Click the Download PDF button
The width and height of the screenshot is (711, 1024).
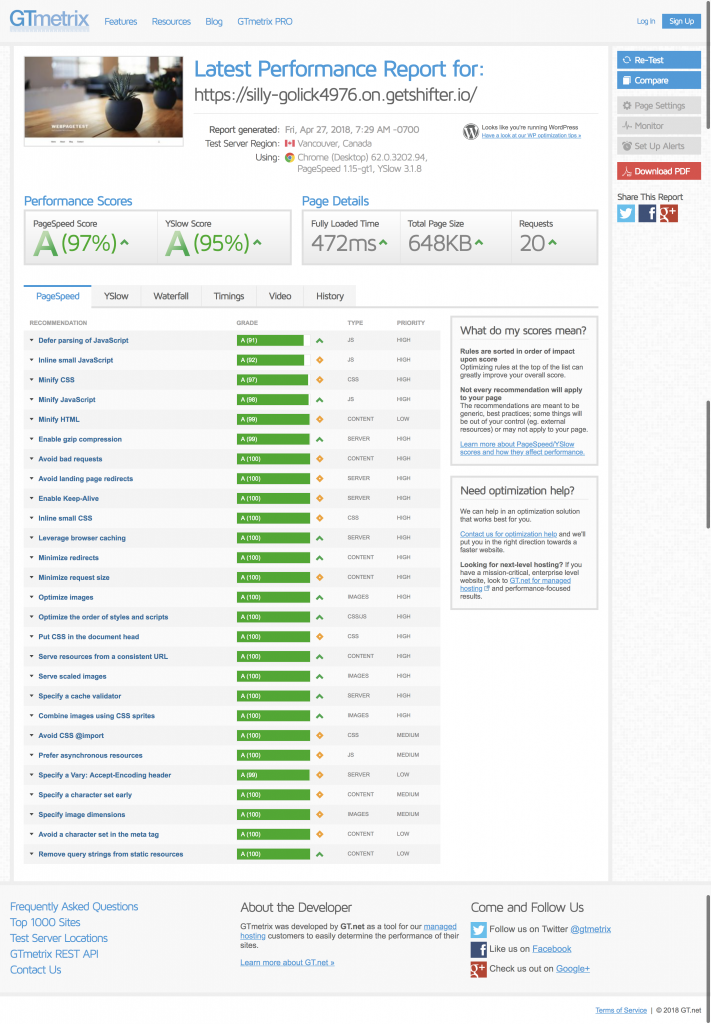659,171
